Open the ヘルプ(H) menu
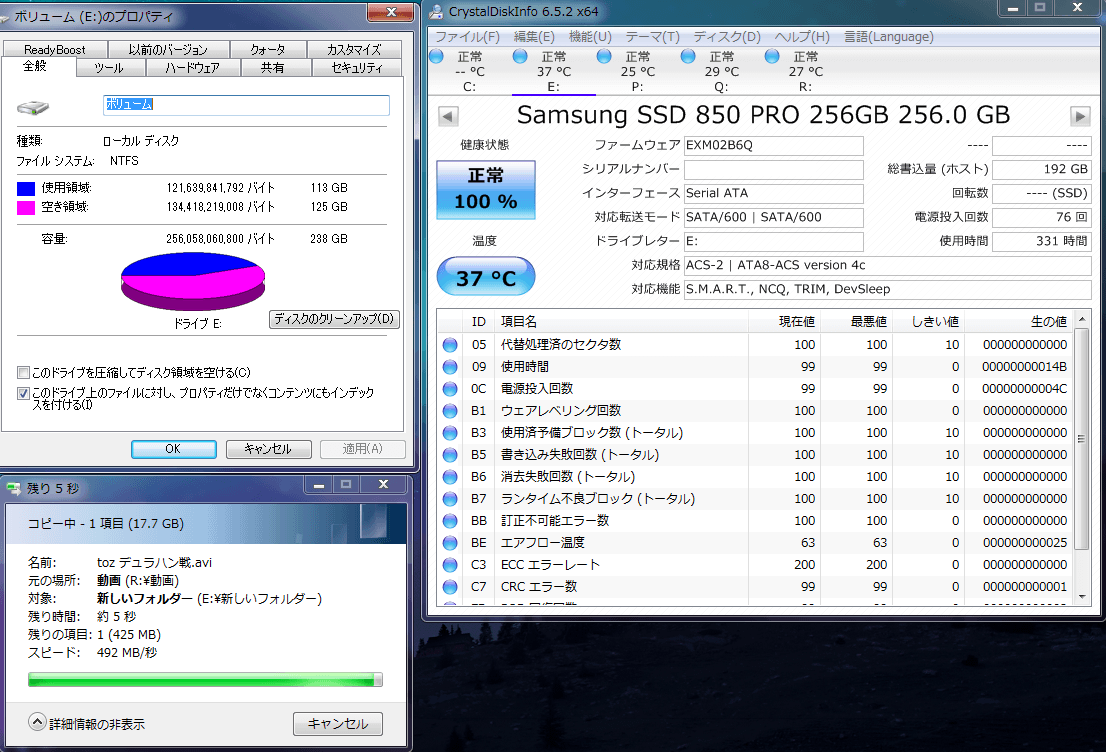Screen dimensions: 1106x752 802,37
